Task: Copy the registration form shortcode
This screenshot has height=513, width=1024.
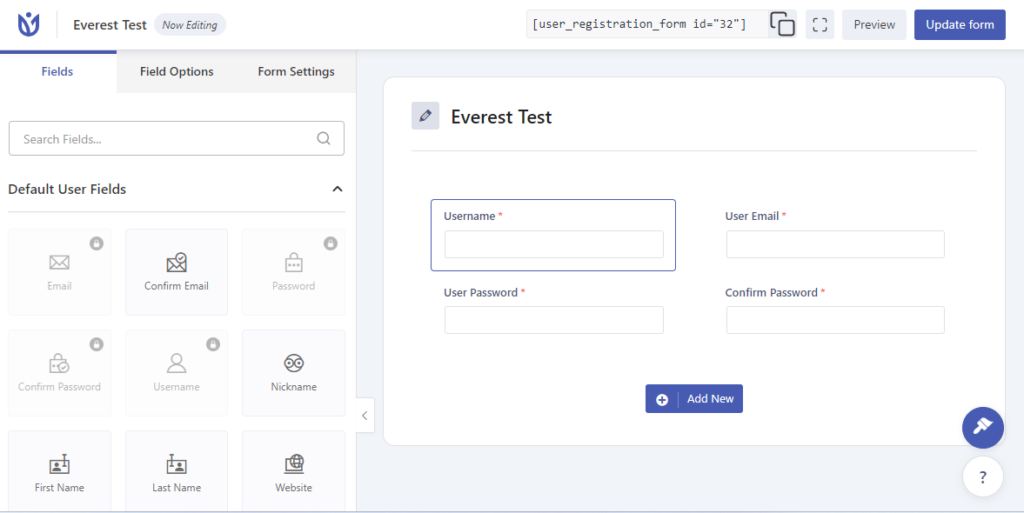Action: tap(782, 24)
